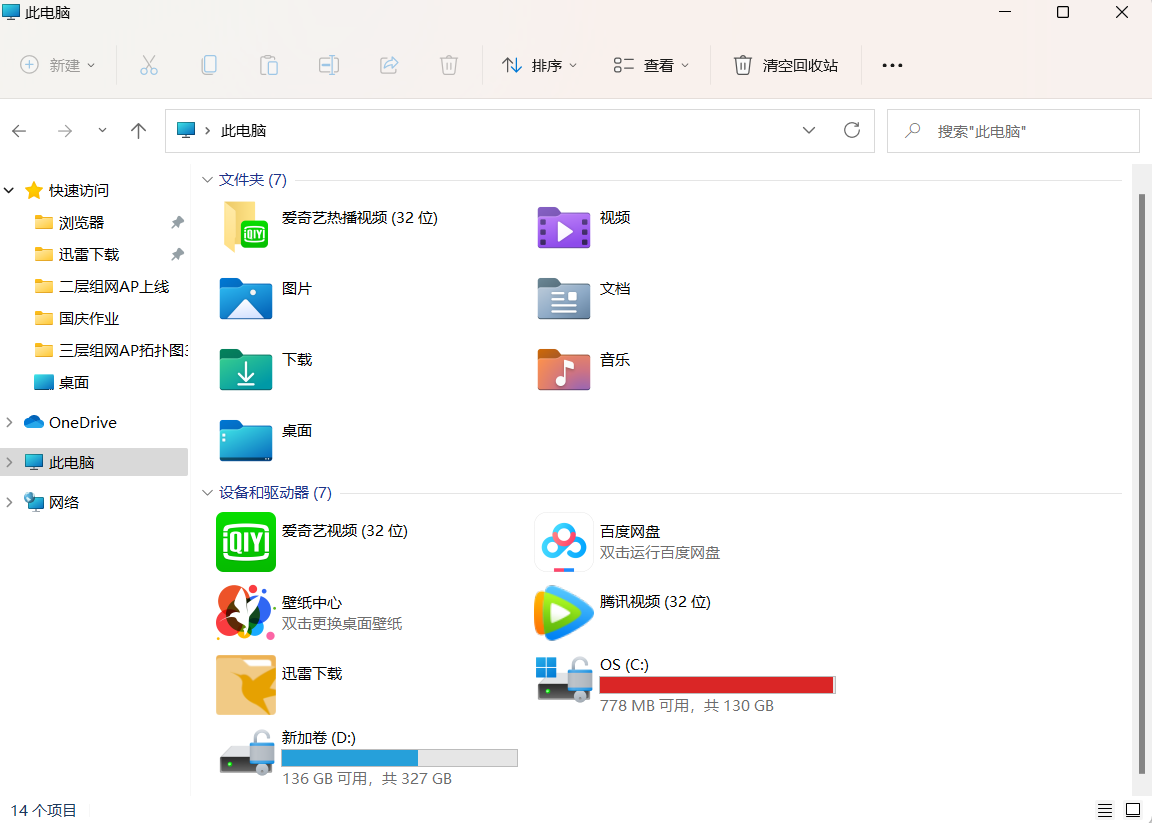
Task: Click text 778 MB 可用, 共 130 GB
Action: tap(687, 705)
